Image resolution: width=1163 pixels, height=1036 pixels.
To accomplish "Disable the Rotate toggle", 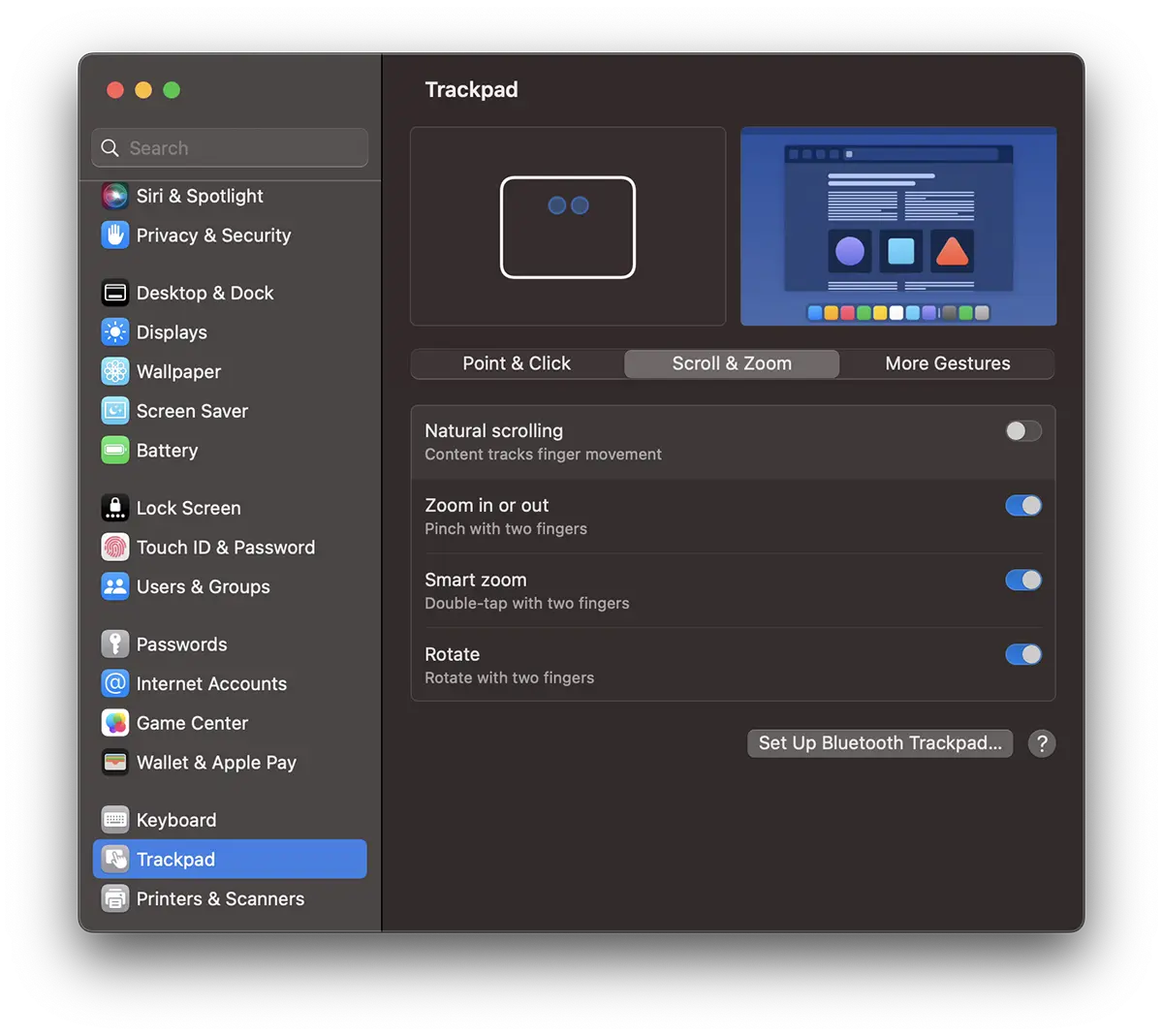I will 1022,655.
